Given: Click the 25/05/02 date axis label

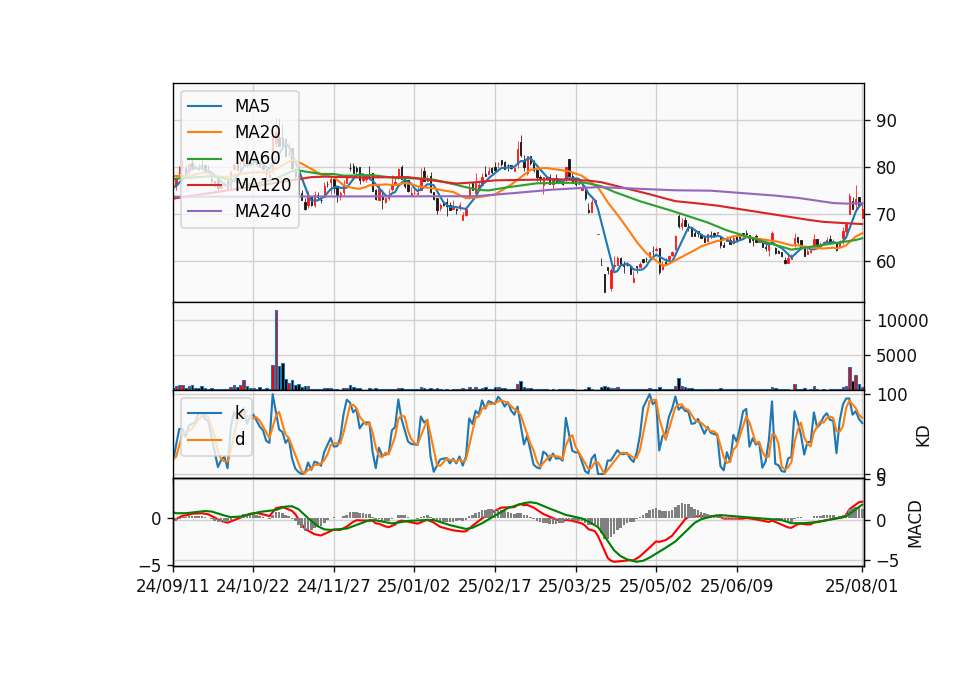Looking at the screenshot, I should click(x=656, y=586).
